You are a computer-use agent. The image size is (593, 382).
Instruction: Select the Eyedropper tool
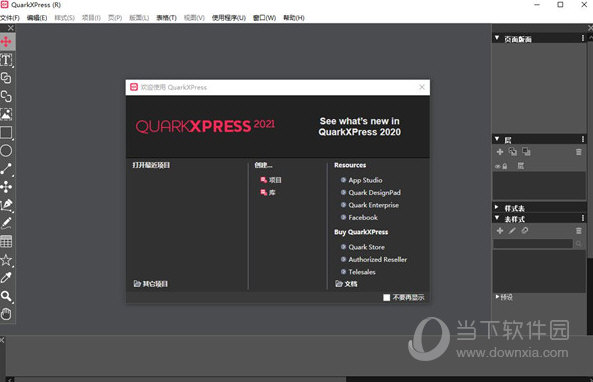(x=6, y=278)
